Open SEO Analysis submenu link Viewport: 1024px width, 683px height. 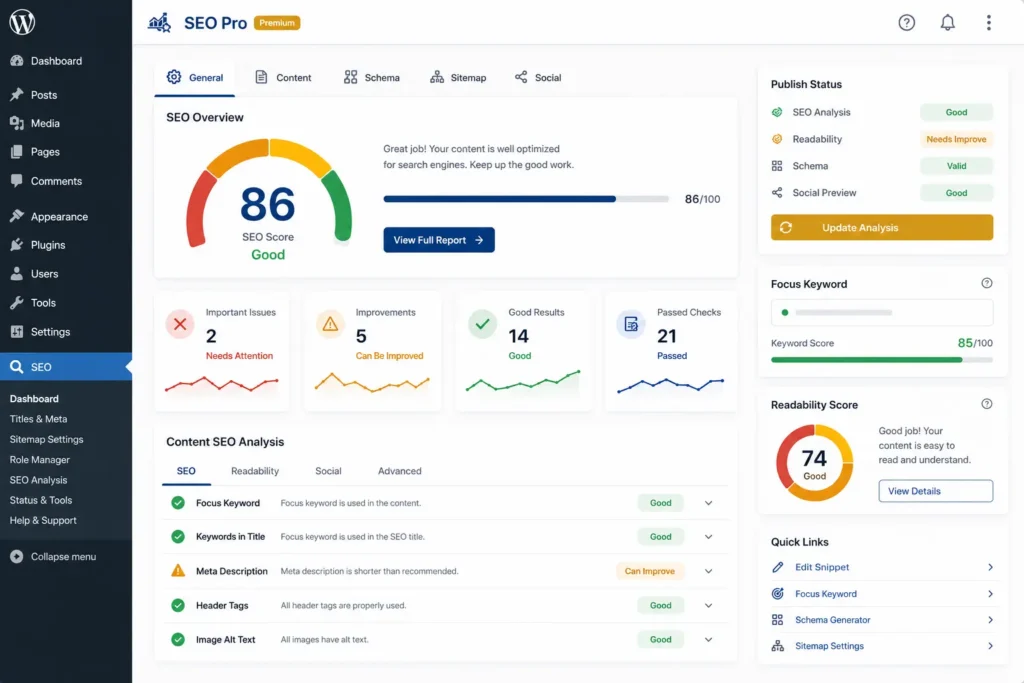click(39, 479)
